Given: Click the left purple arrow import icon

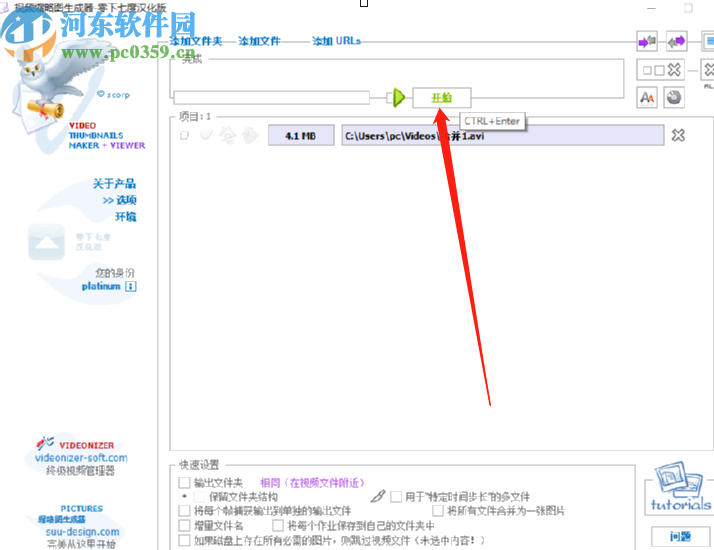Looking at the screenshot, I should (647, 42).
